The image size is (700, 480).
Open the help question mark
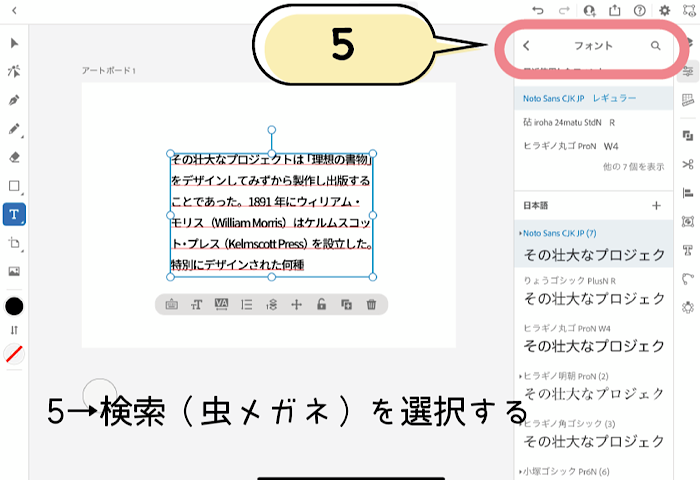pyautogui.click(x=640, y=10)
